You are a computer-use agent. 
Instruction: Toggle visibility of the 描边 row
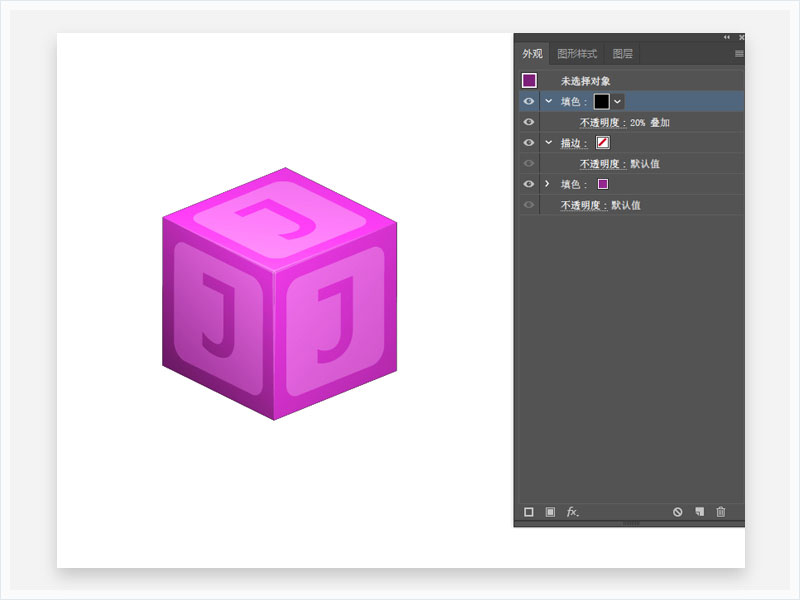click(529, 142)
